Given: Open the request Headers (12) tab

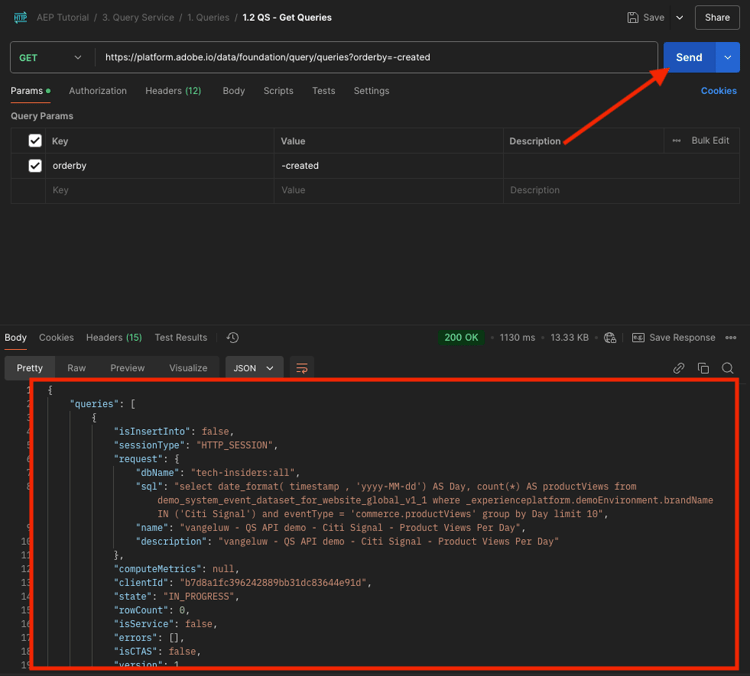Looking at the screenshot, I should [173, 91].
